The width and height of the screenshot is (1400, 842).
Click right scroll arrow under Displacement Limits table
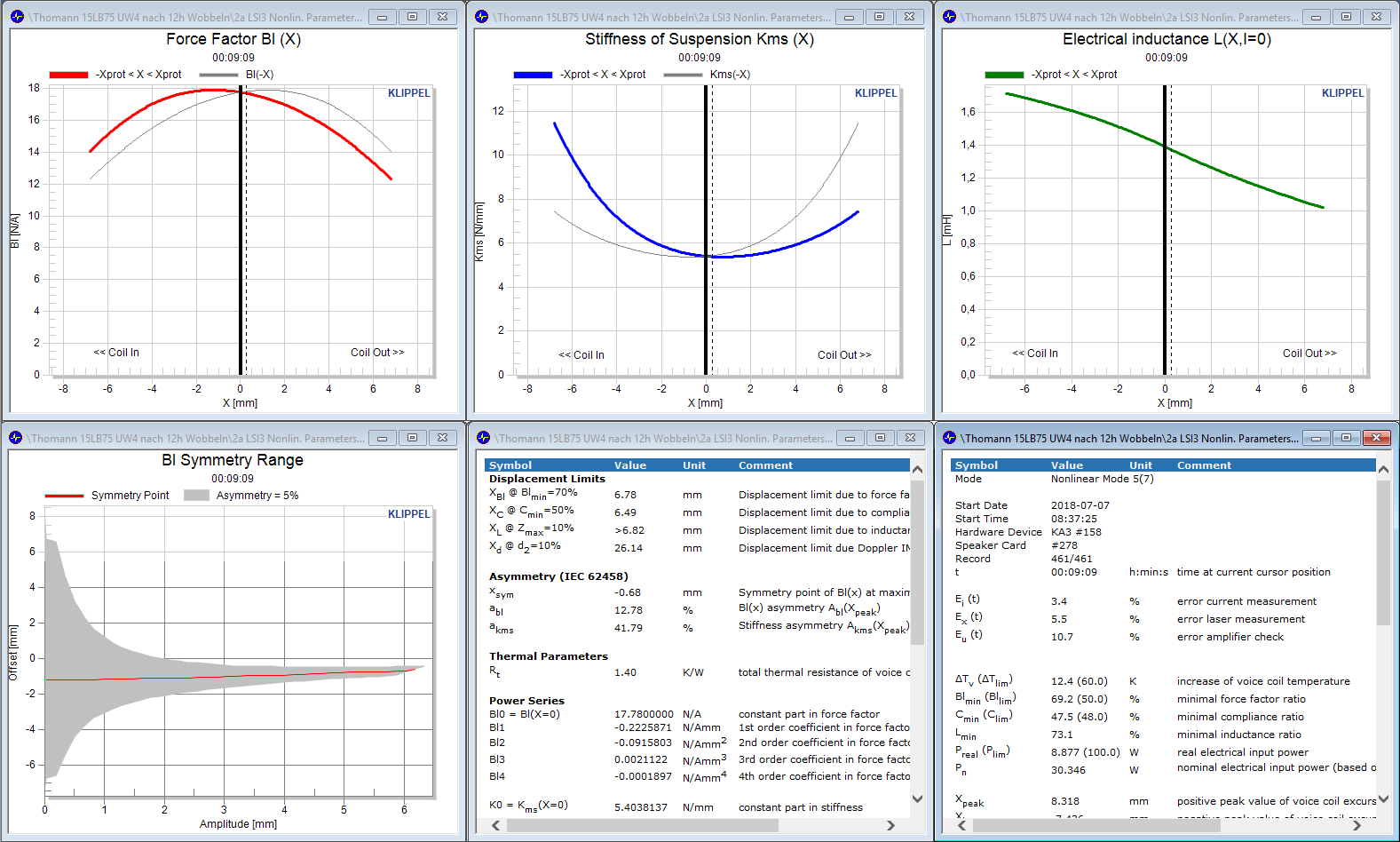click(x=890, y=825)
